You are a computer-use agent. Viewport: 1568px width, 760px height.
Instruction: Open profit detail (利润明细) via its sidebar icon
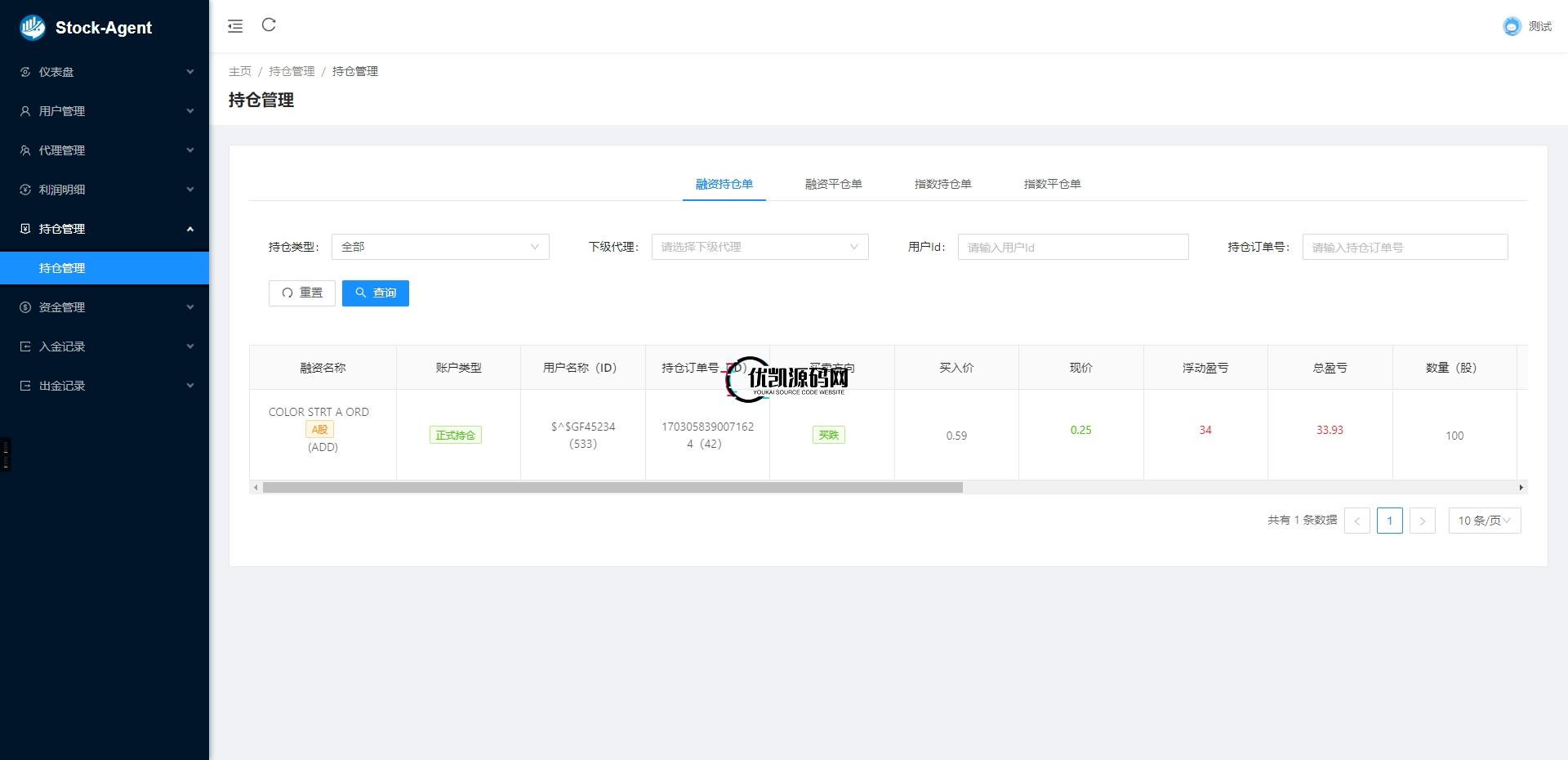[24, 190]
